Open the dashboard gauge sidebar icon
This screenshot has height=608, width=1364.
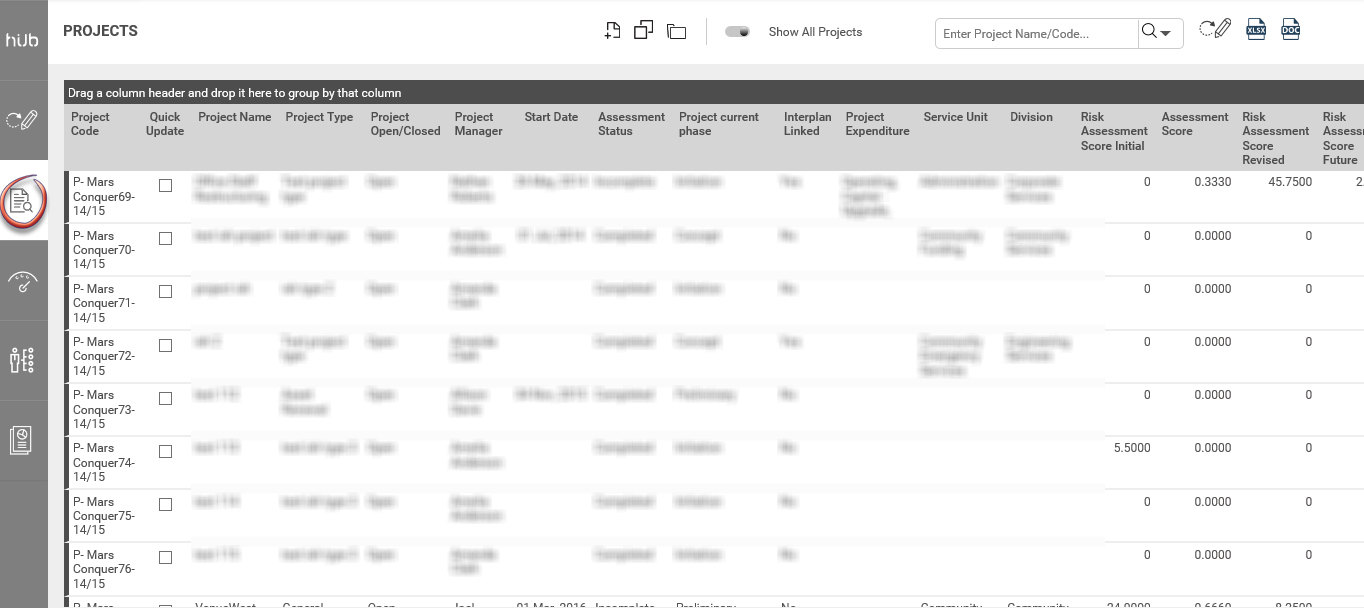pyautogui.click(x=22, y=281)
